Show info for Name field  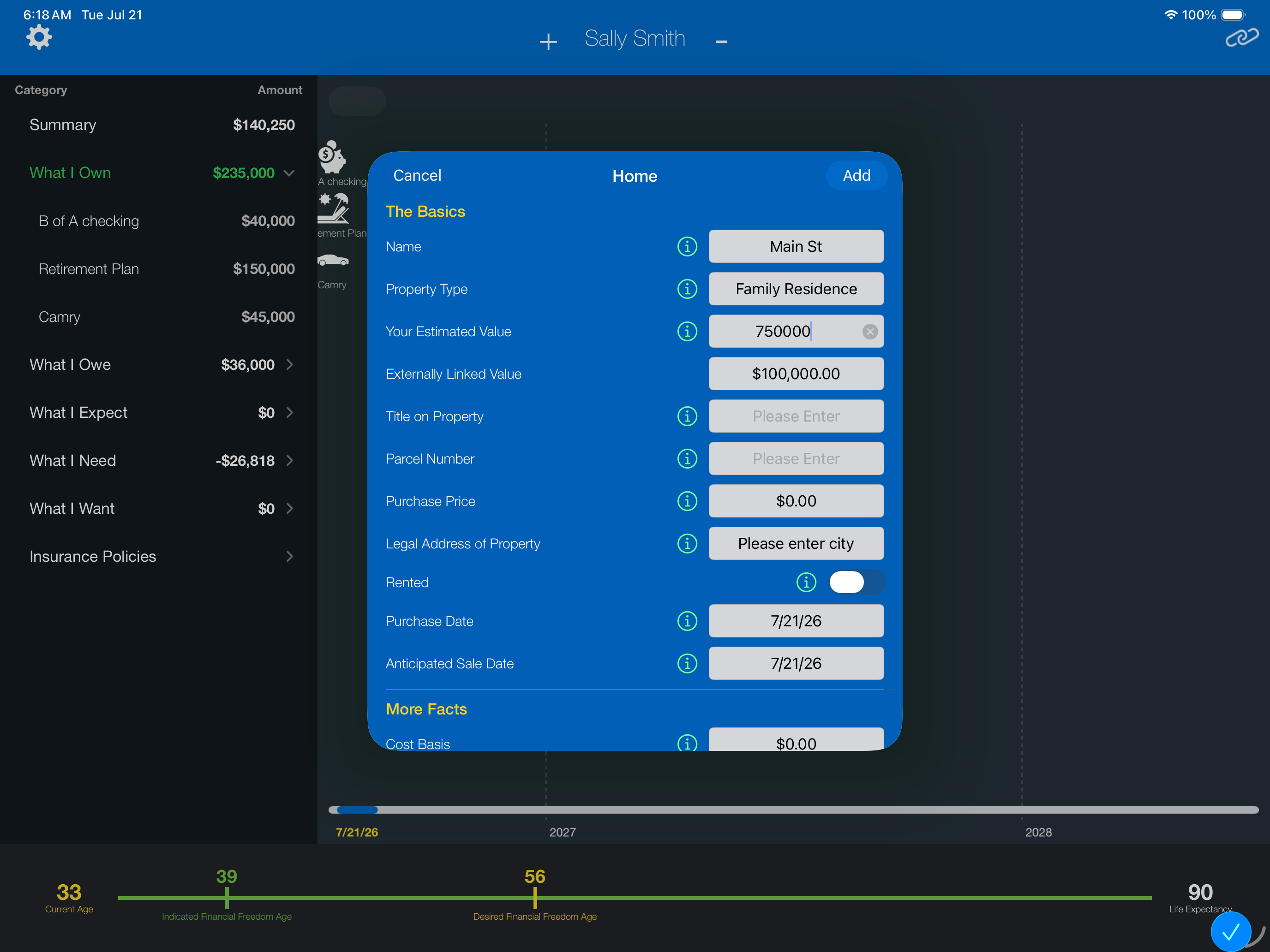coord(687,247)
